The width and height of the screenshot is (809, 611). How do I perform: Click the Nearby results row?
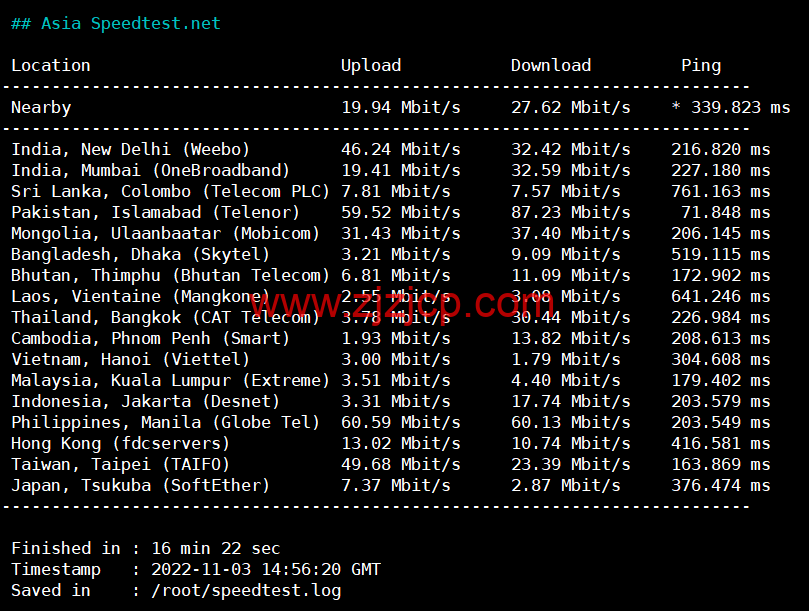coord(41,107)
